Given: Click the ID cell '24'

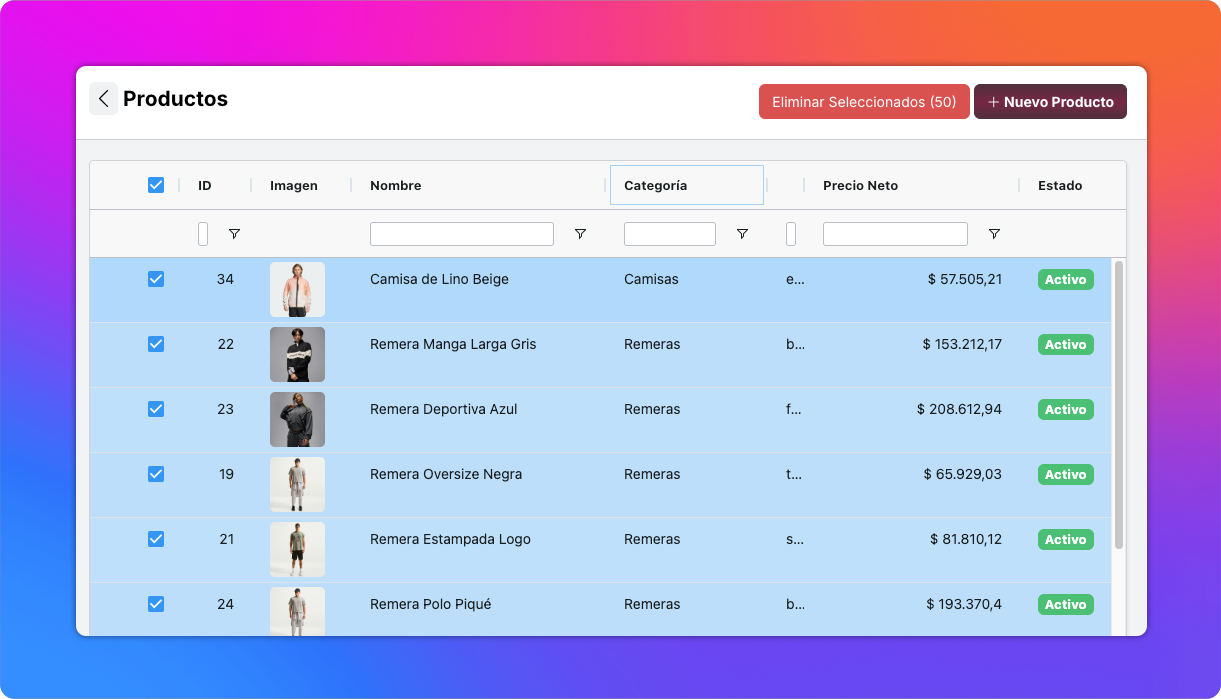Looking at the screenshot, I should tap(225, 604).
